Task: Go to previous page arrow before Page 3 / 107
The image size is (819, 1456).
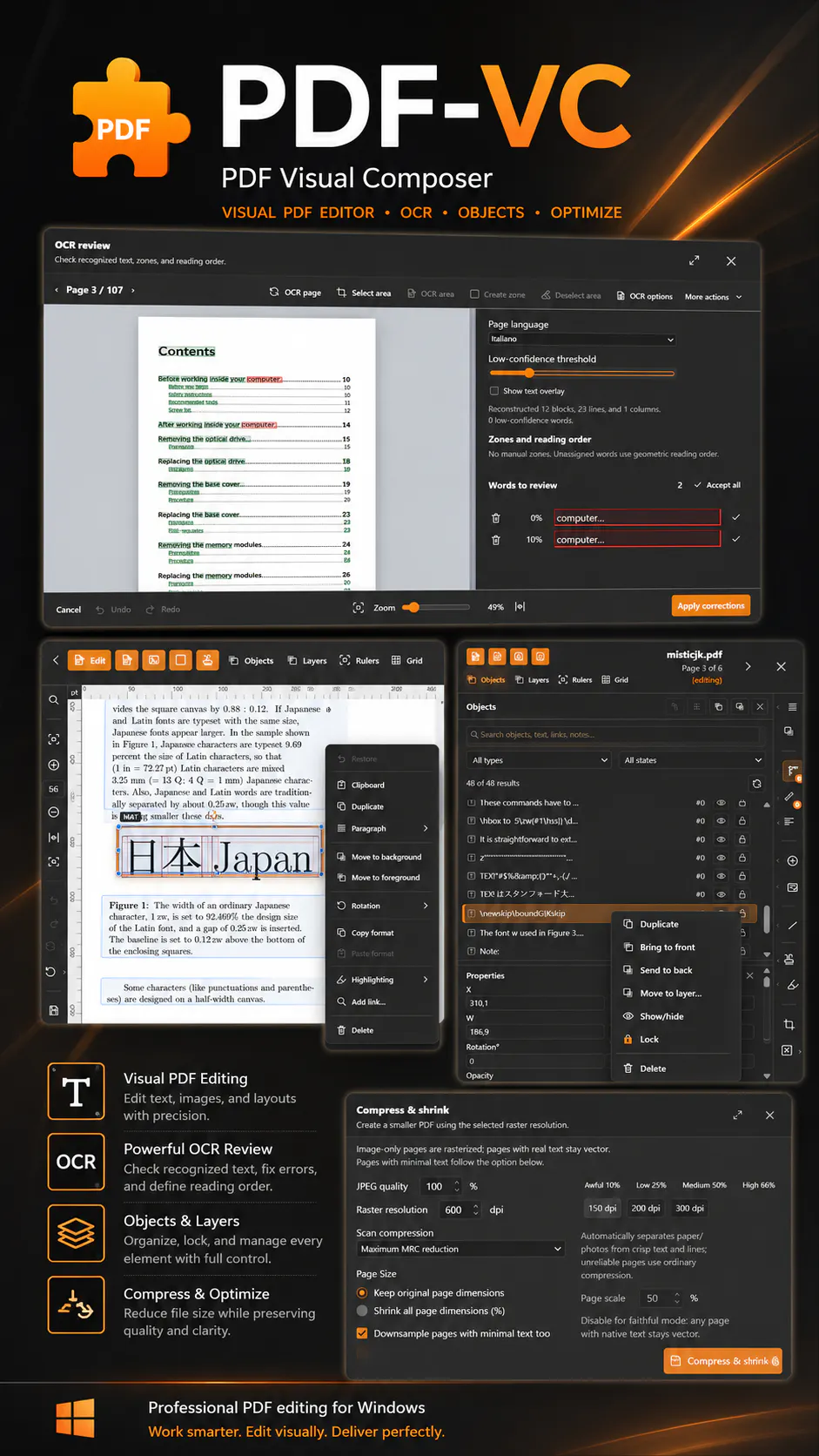Action: click(57, 290)
